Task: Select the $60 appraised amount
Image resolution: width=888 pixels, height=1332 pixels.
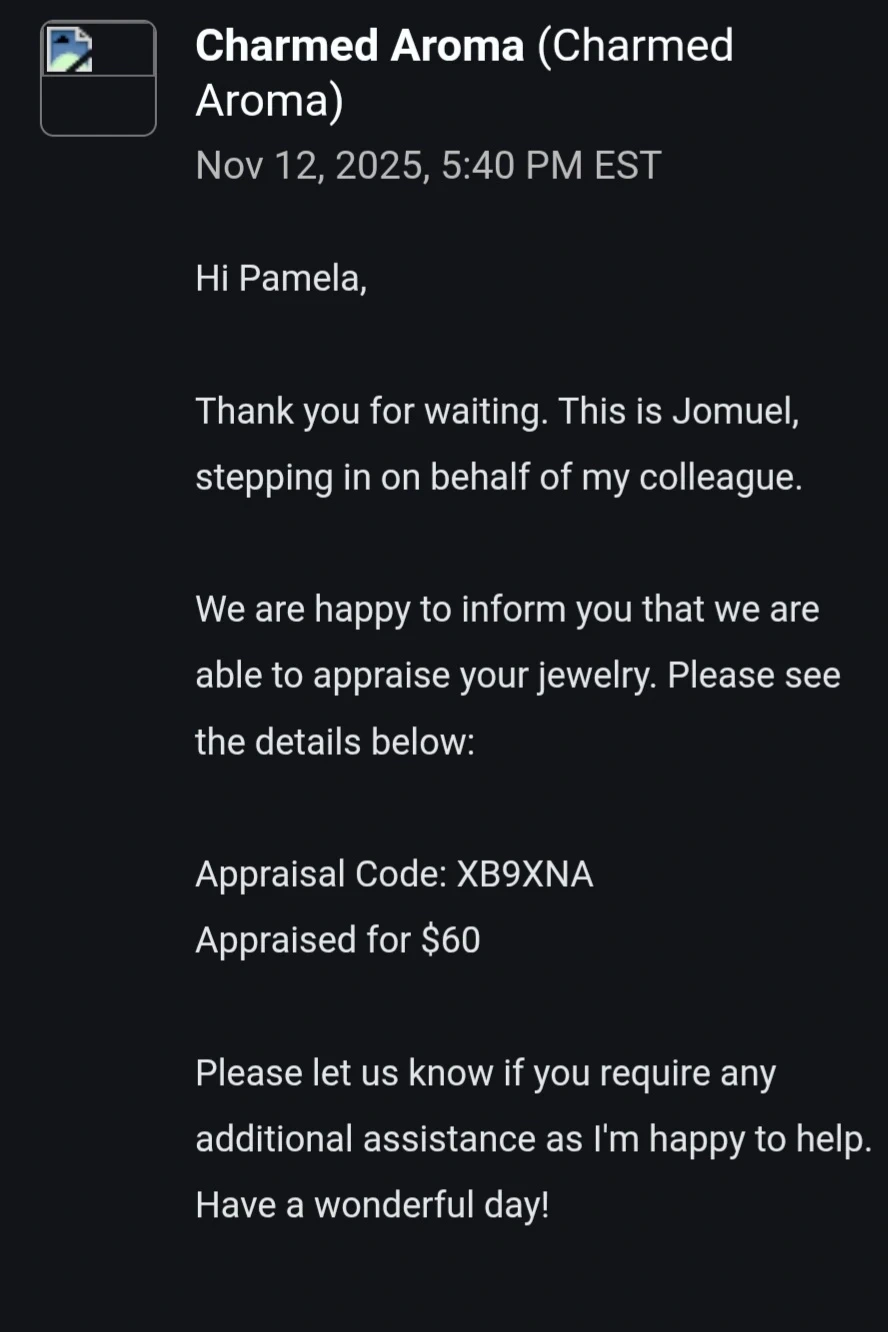Action: pos(451,940)
